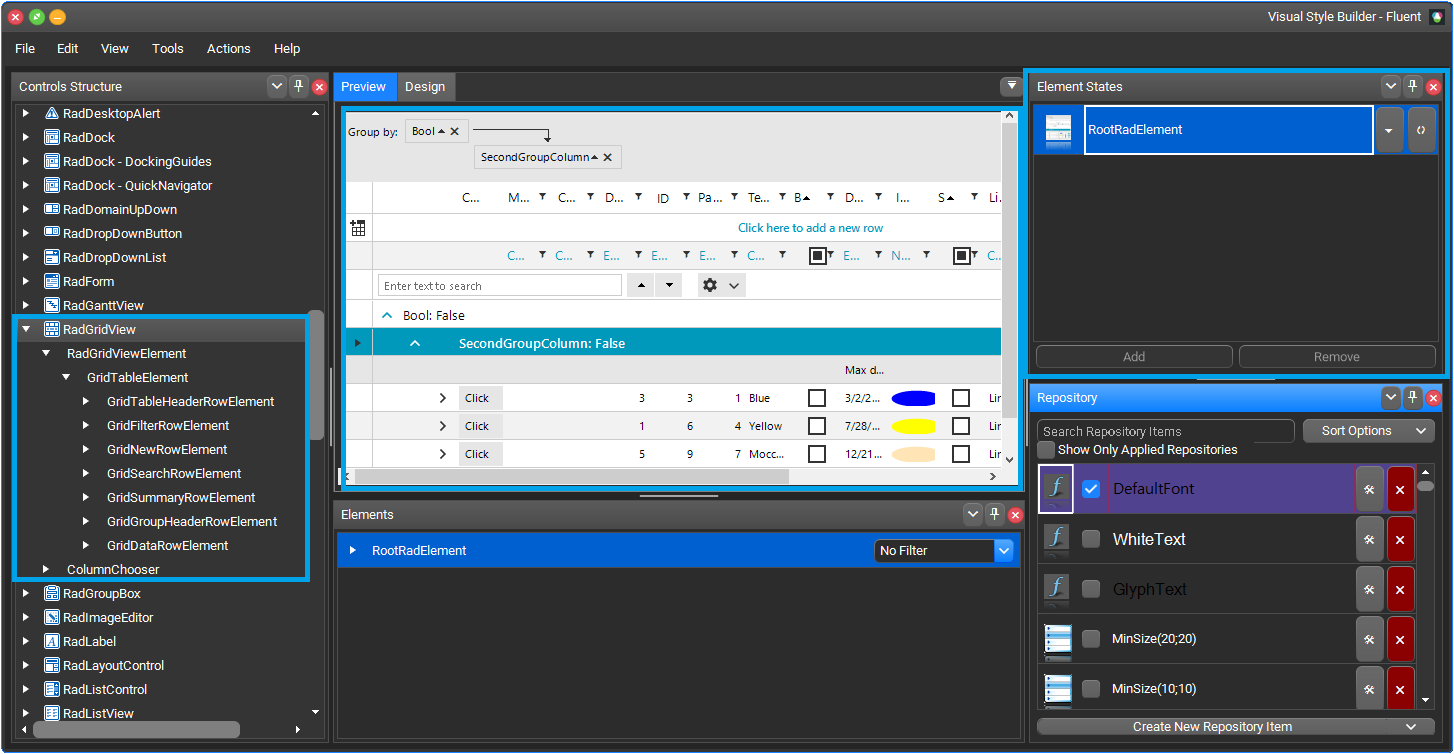Click the blue color swatch in the grid

[x=913, y=398]
